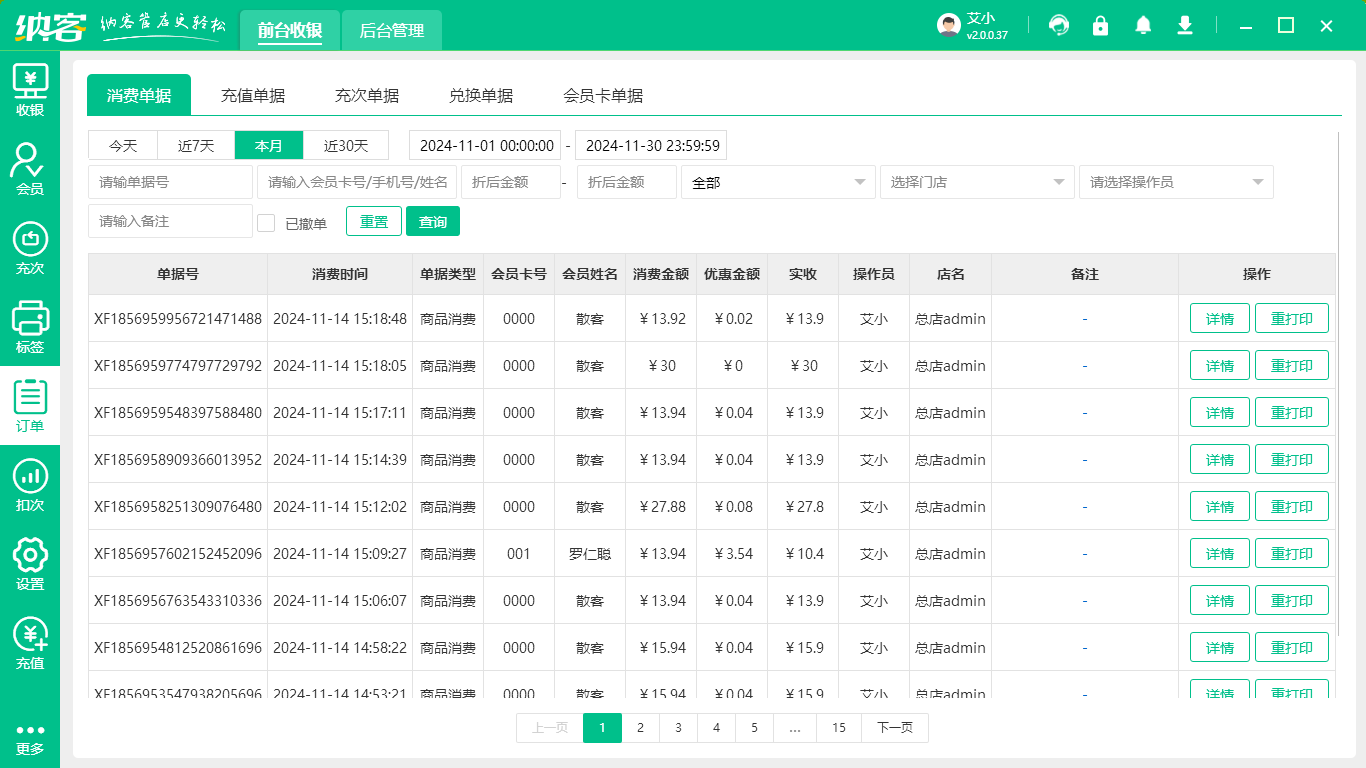
Task: Filter by 近7天
Action: pyautogui.click(x=197, y=145)
